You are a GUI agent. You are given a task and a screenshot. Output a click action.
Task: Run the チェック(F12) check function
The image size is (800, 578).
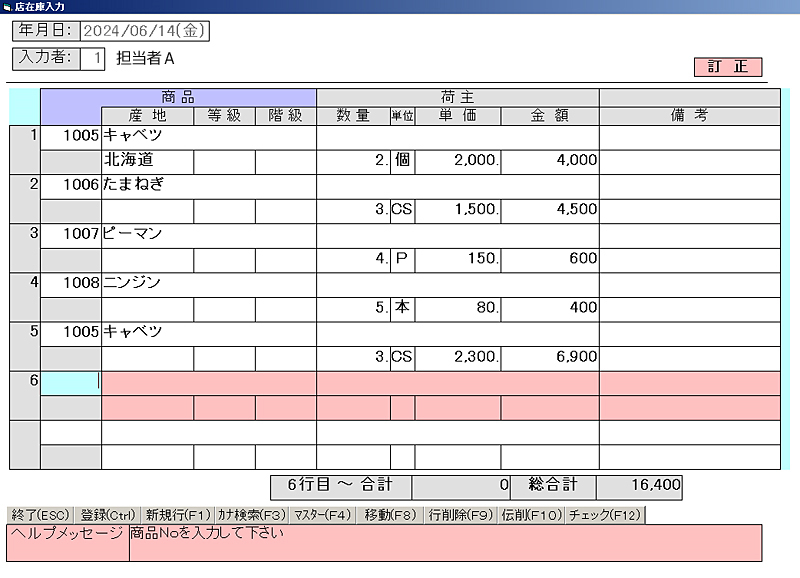point(604,515)
